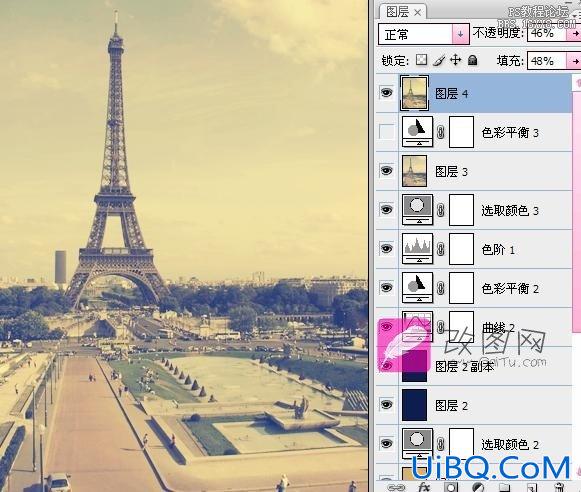
Task: Click the lock transparent pixels icon
Action: point(421,60)
